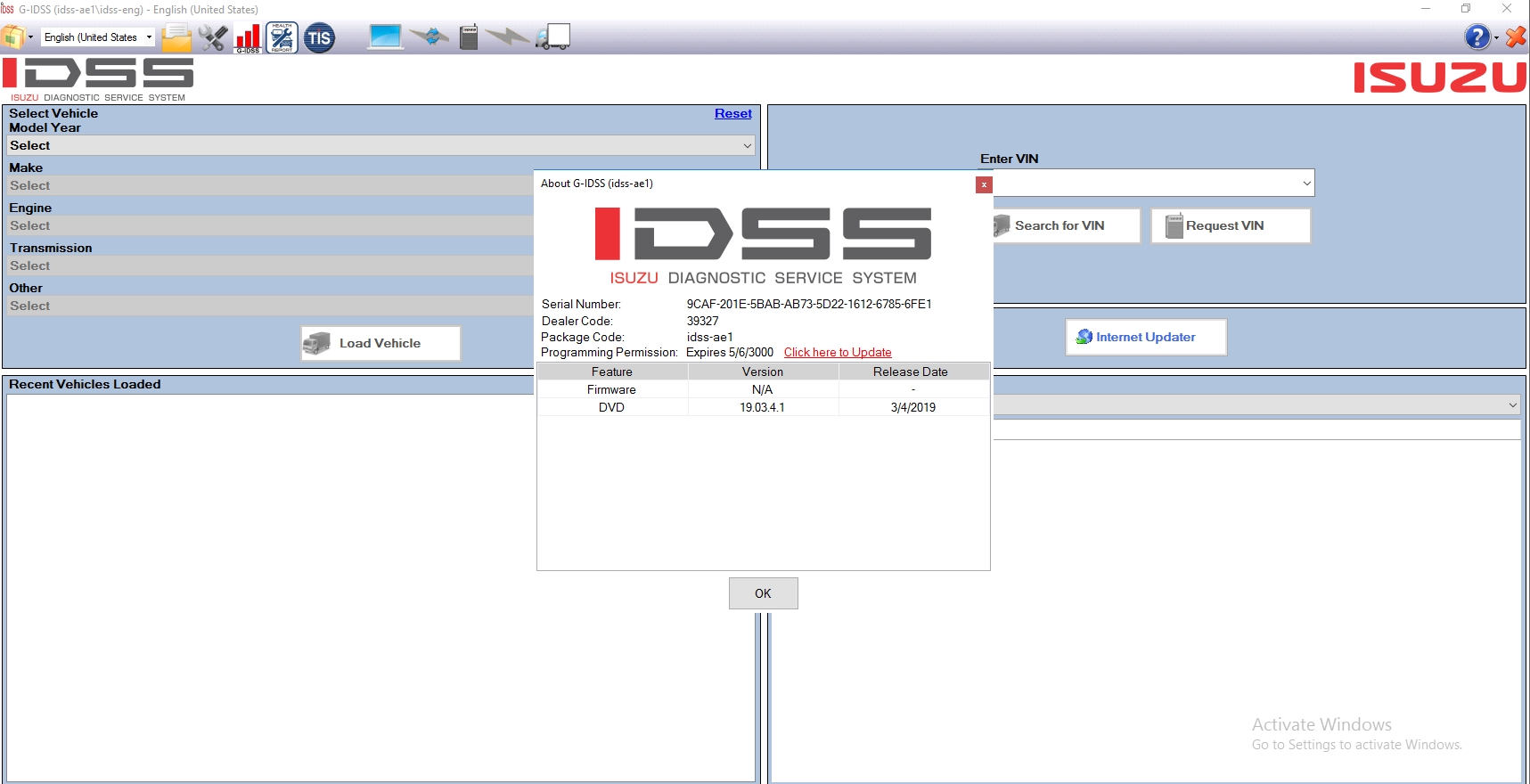Click the dealer code 39327 value
Screen dimensions: 1530x784
pyautogui.click(x=702, y=321)
